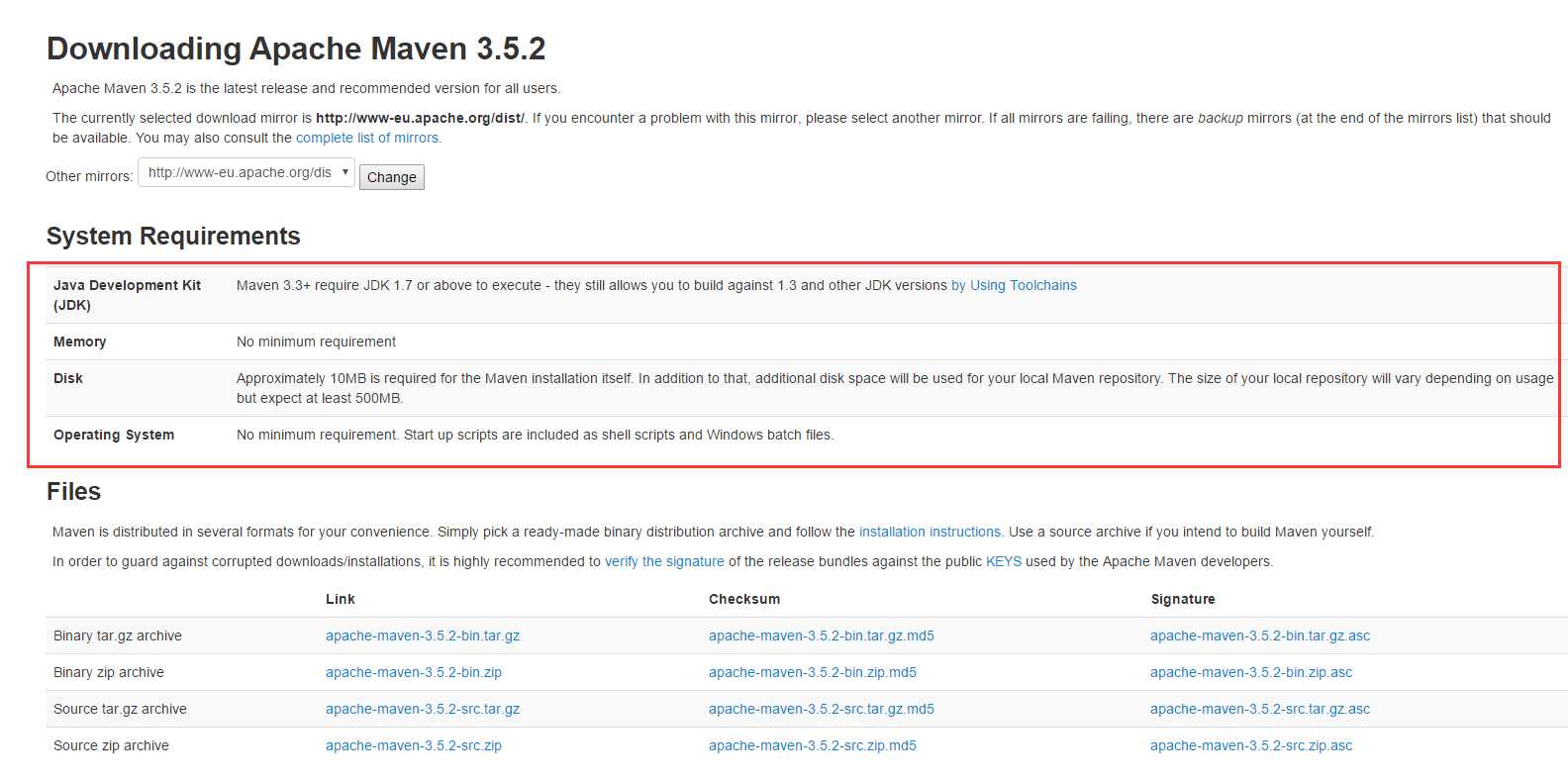Click the Link column header
Image resolution: width=1568 pixels, height=783 pixels.
tap(341, 599)
